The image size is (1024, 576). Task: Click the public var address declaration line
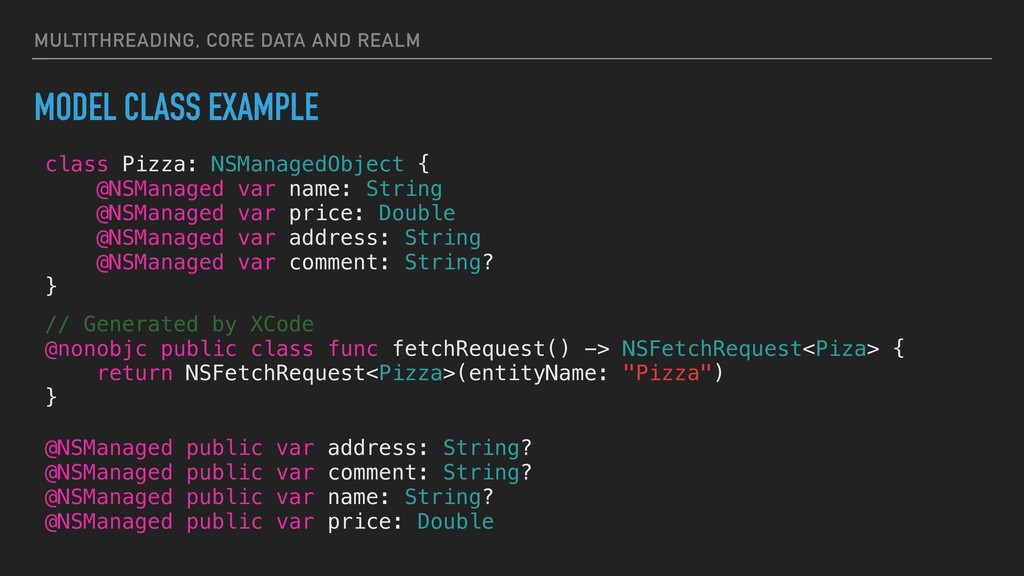288,447
